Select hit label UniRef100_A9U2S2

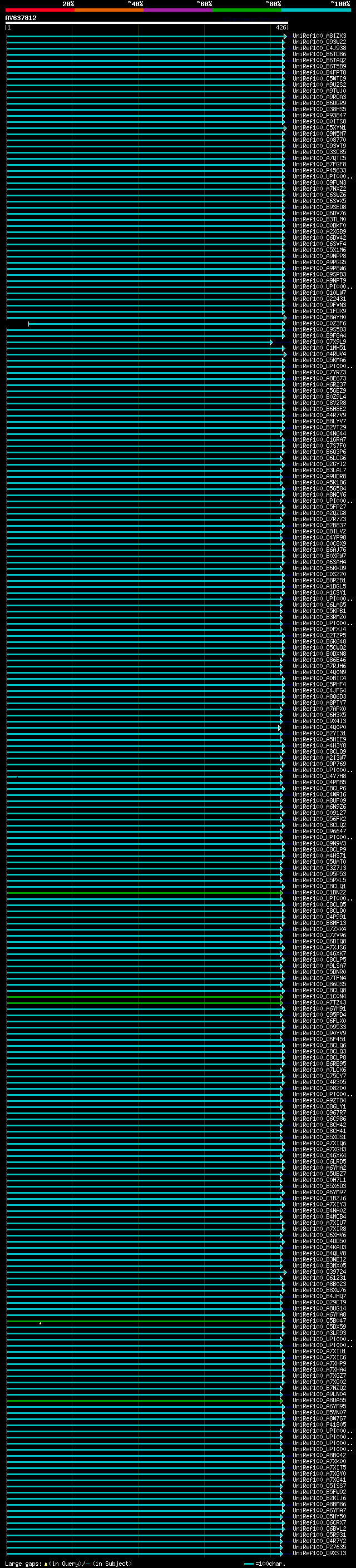[x=319, y=85]
